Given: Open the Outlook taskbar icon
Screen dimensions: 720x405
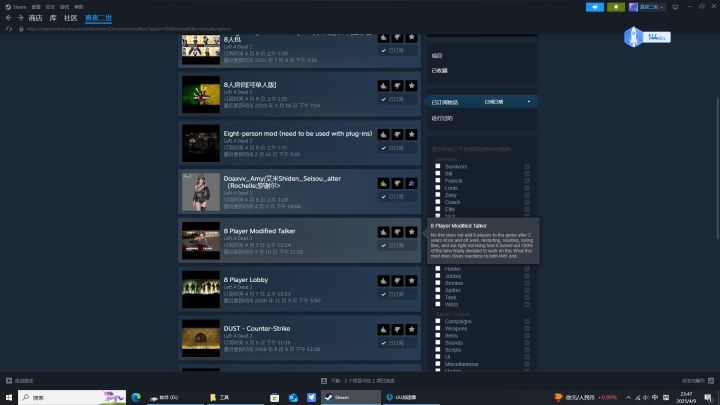Looking at the screenshot, I should pos(293,397).
